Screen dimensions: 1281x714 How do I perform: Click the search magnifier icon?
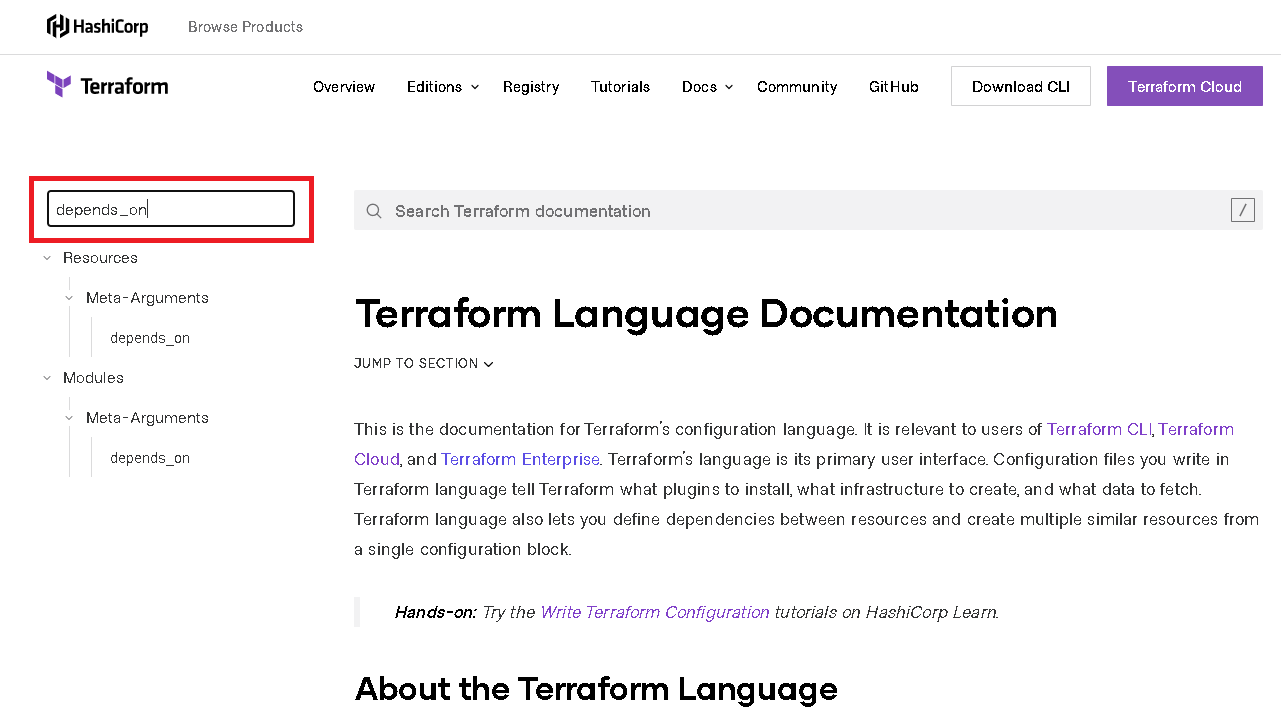pos(374,211)
